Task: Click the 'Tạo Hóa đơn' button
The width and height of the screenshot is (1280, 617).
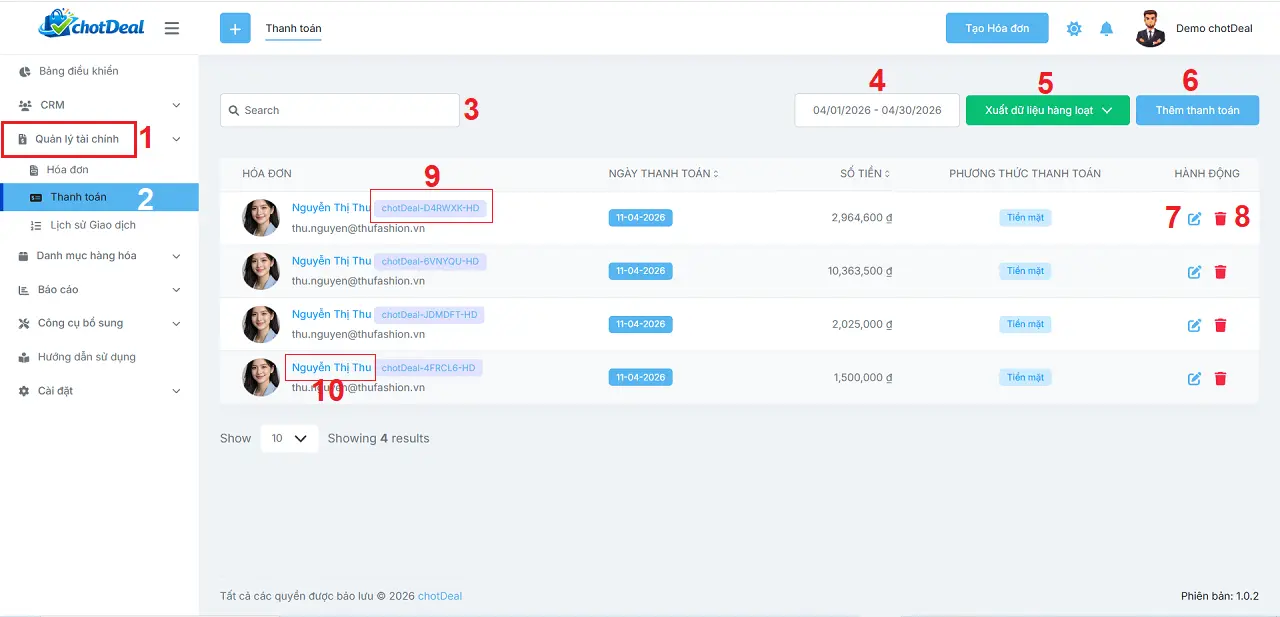Action: pos(996,29)
